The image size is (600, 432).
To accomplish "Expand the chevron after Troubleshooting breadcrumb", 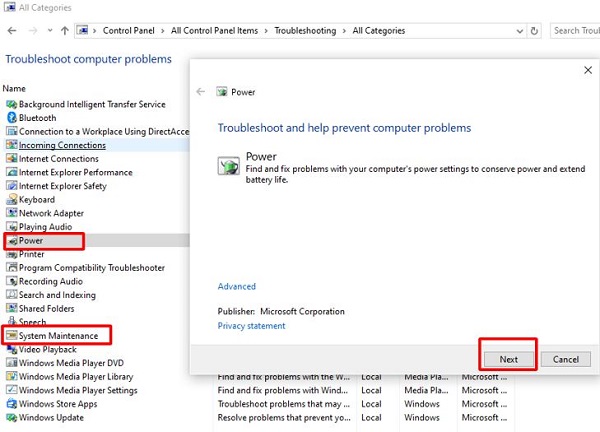I will 344,31.
